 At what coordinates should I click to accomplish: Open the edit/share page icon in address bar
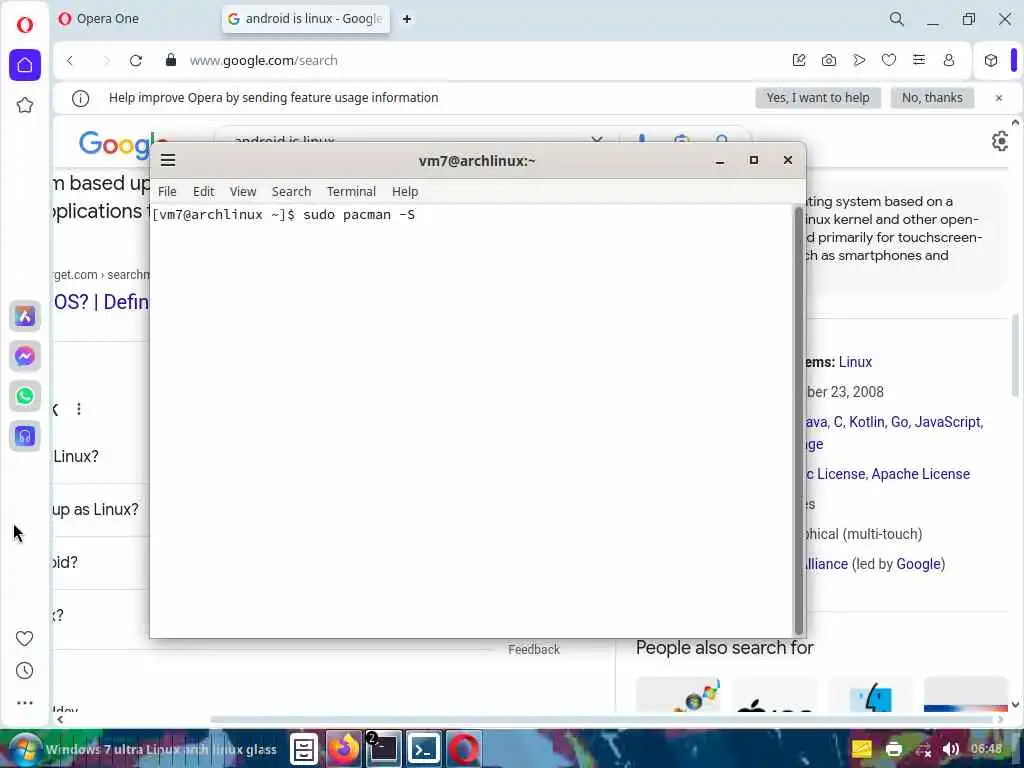coord(799,60)
